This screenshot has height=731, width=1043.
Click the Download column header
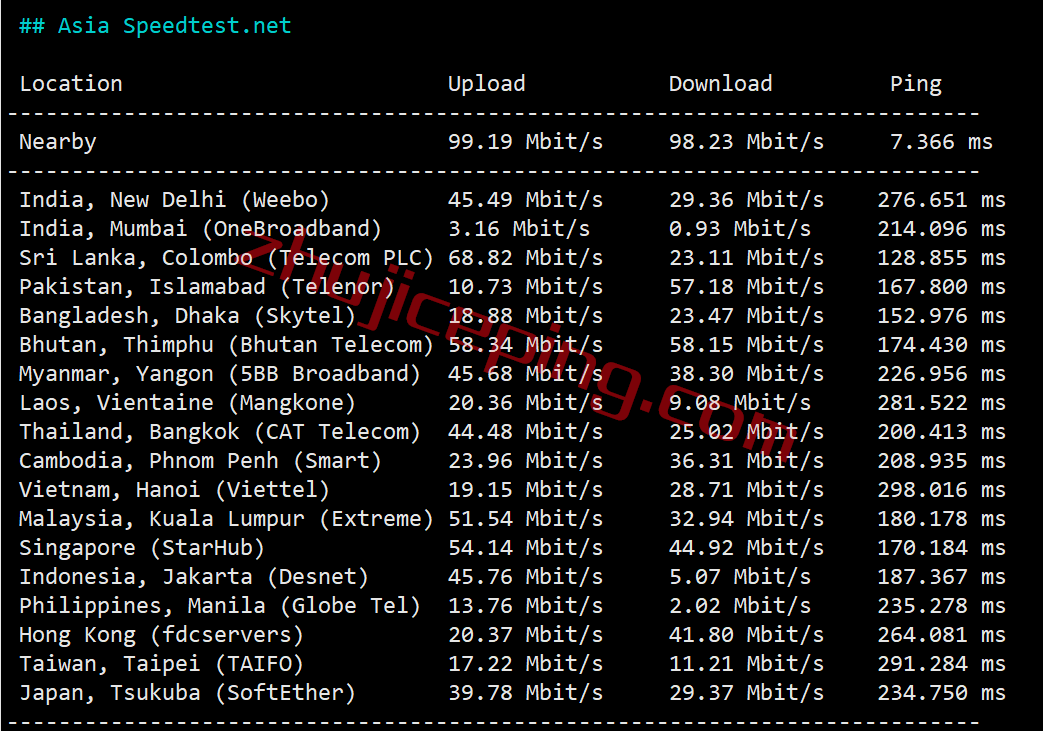point(720,83)
